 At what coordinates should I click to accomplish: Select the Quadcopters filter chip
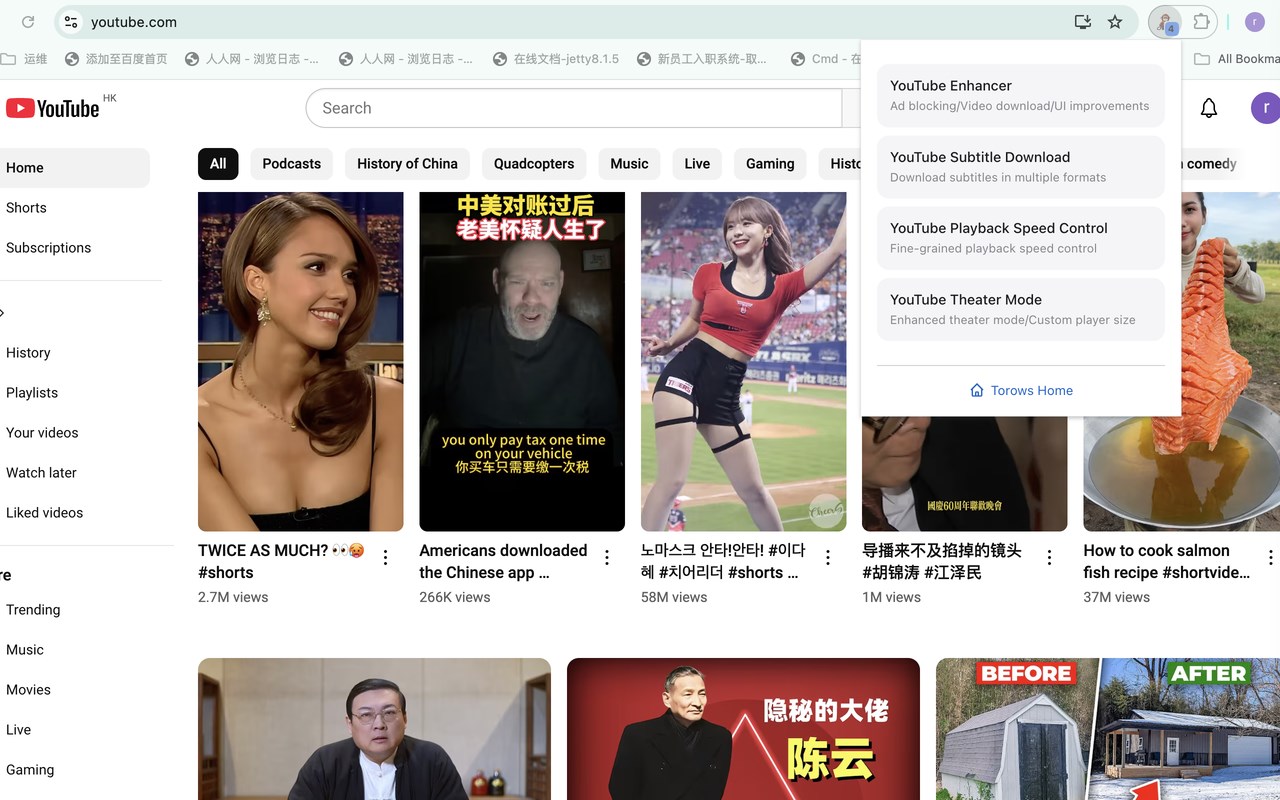pyautogui.click(x=534, y=164)
